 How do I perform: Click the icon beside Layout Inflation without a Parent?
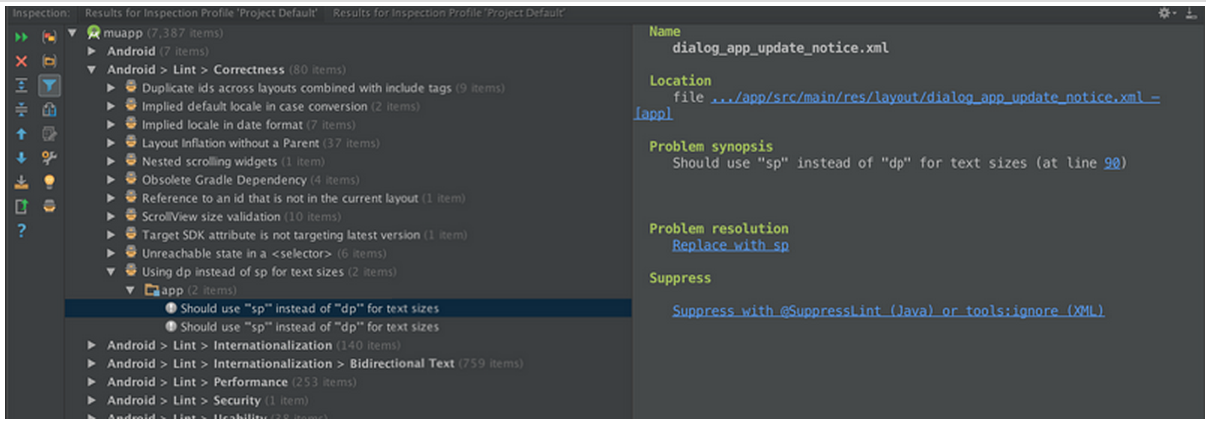pos(130,143)
